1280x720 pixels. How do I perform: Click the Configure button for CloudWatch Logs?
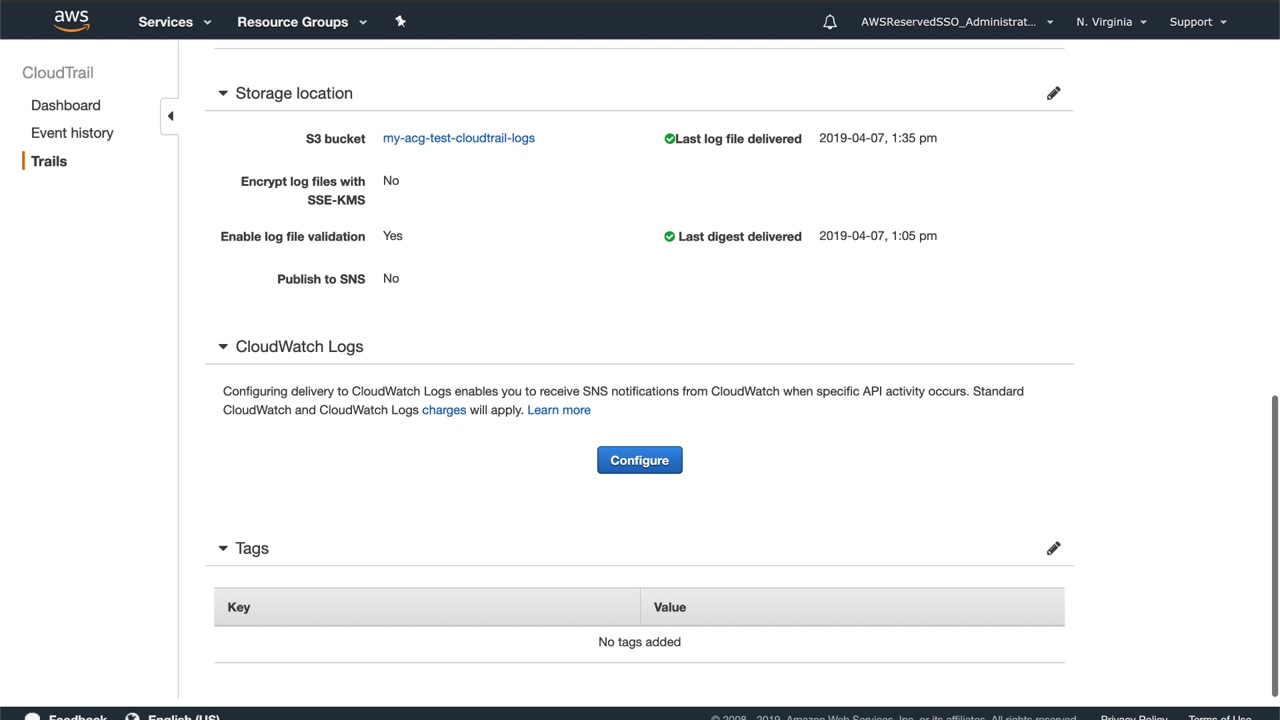coord(639,460)
